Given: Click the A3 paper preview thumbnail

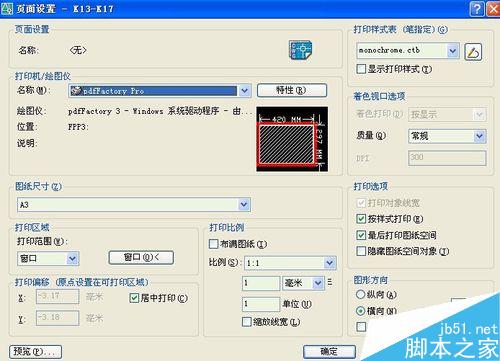Looking at the screenshot, I should tap(292, 139).
